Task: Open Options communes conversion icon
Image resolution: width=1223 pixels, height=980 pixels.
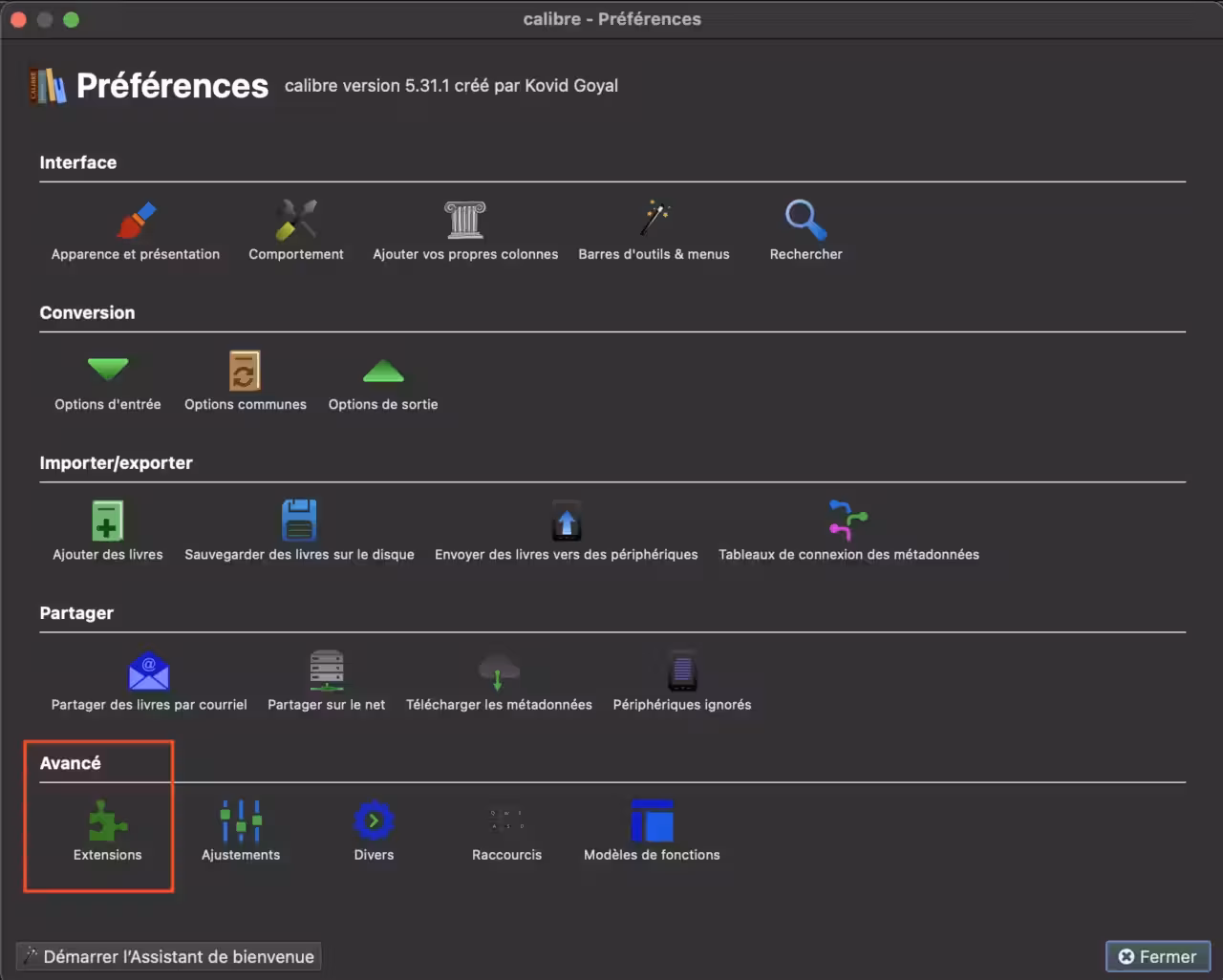Action: 245,370
